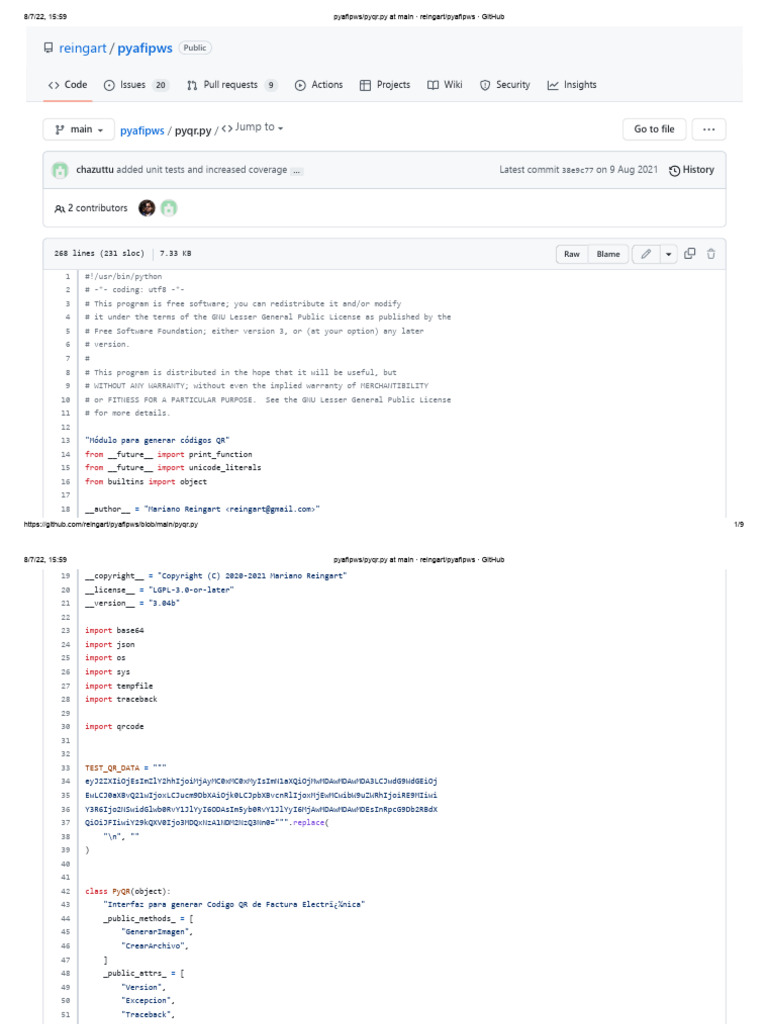Expand the Jump to dropdown

(x=253, y=128)
